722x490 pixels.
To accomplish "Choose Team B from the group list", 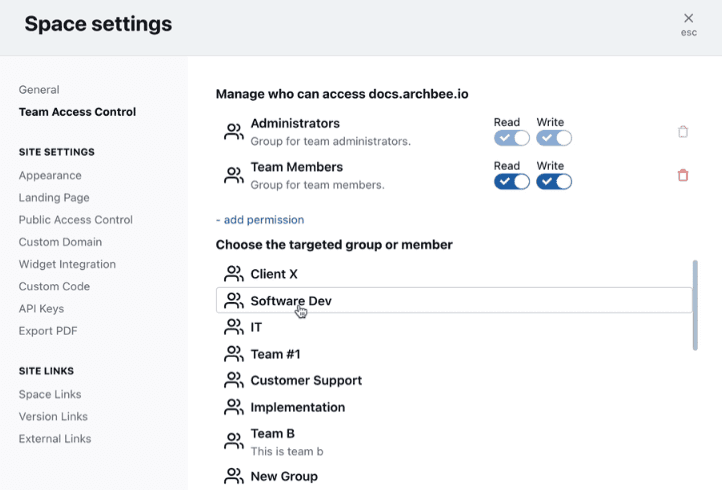I will pyautogui.click(x=272, y=434).
